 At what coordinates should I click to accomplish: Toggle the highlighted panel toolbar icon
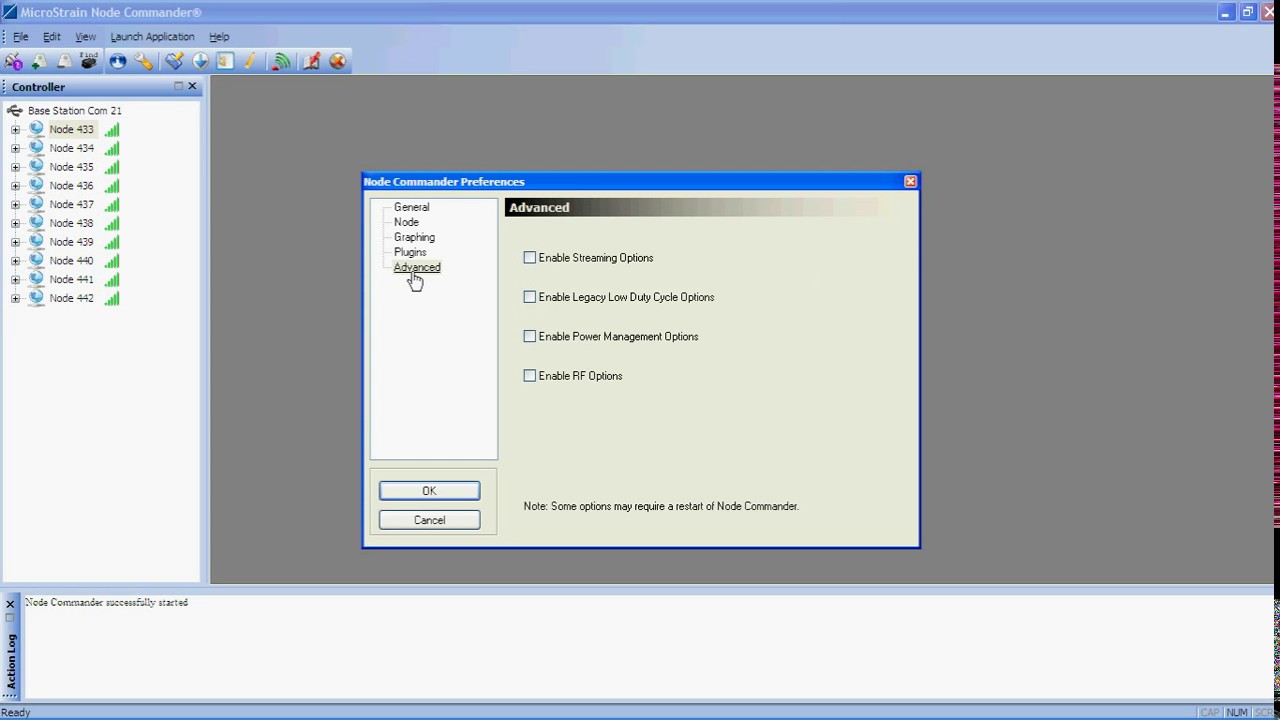(225, 62)
